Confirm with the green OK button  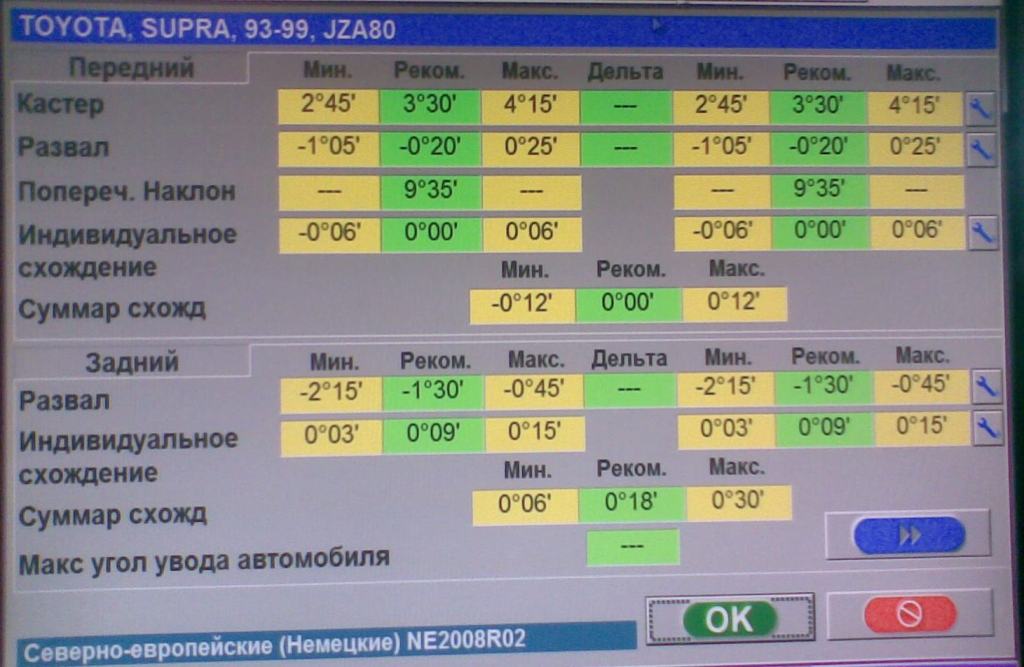[729, 619]
